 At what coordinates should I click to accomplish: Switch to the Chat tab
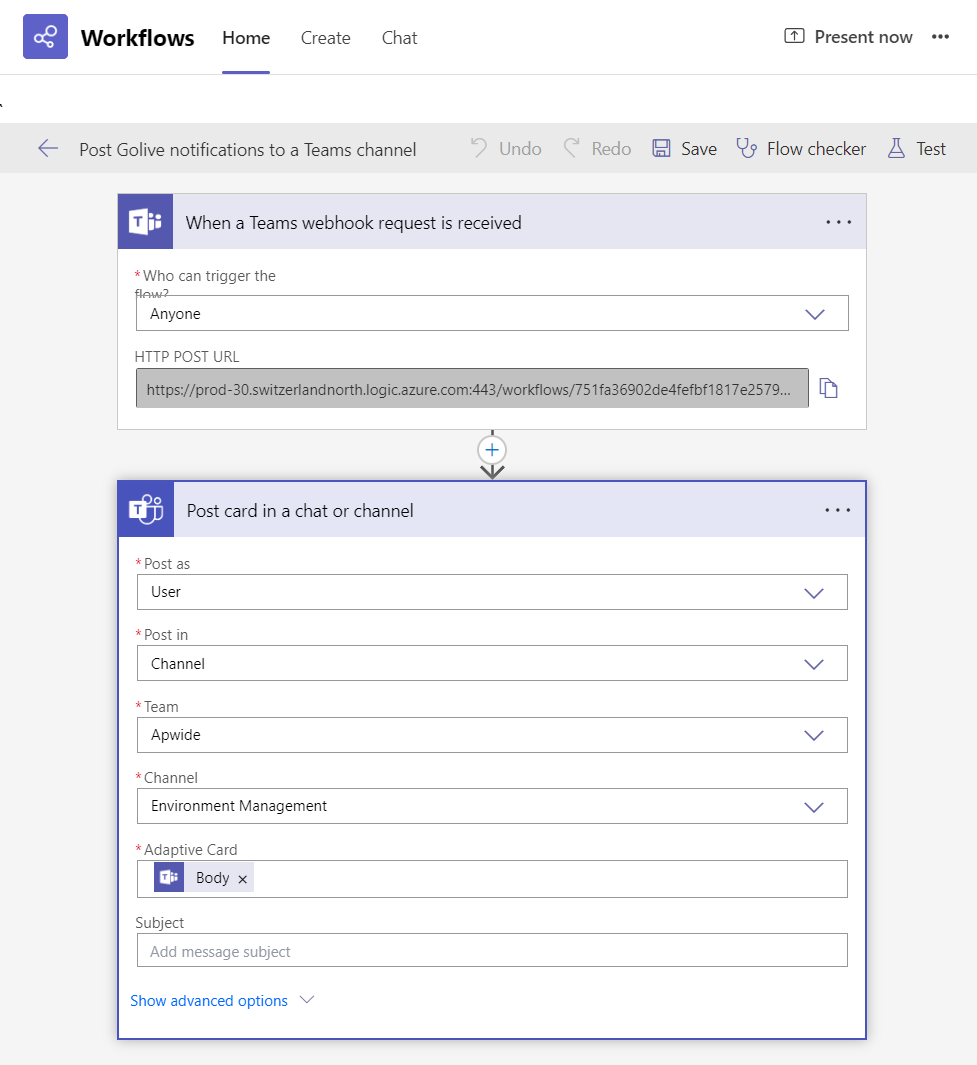coord(399,38)
